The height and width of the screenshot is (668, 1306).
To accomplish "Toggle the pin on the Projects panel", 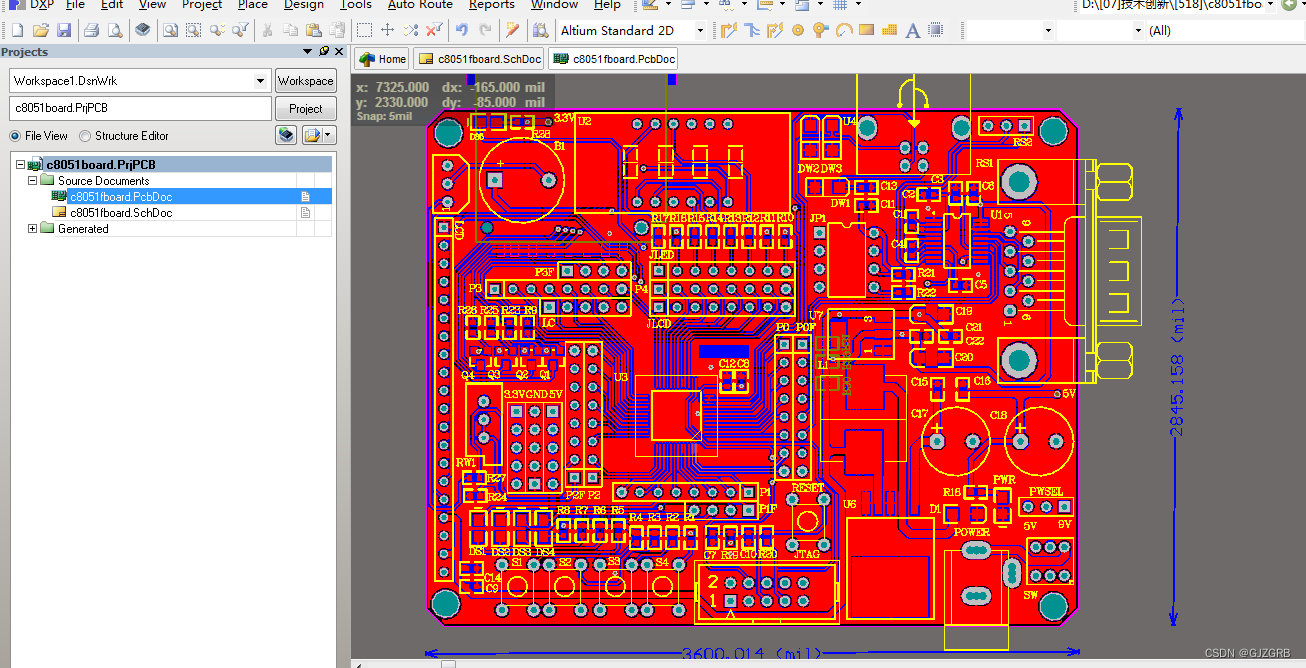I will coord(324,51).
